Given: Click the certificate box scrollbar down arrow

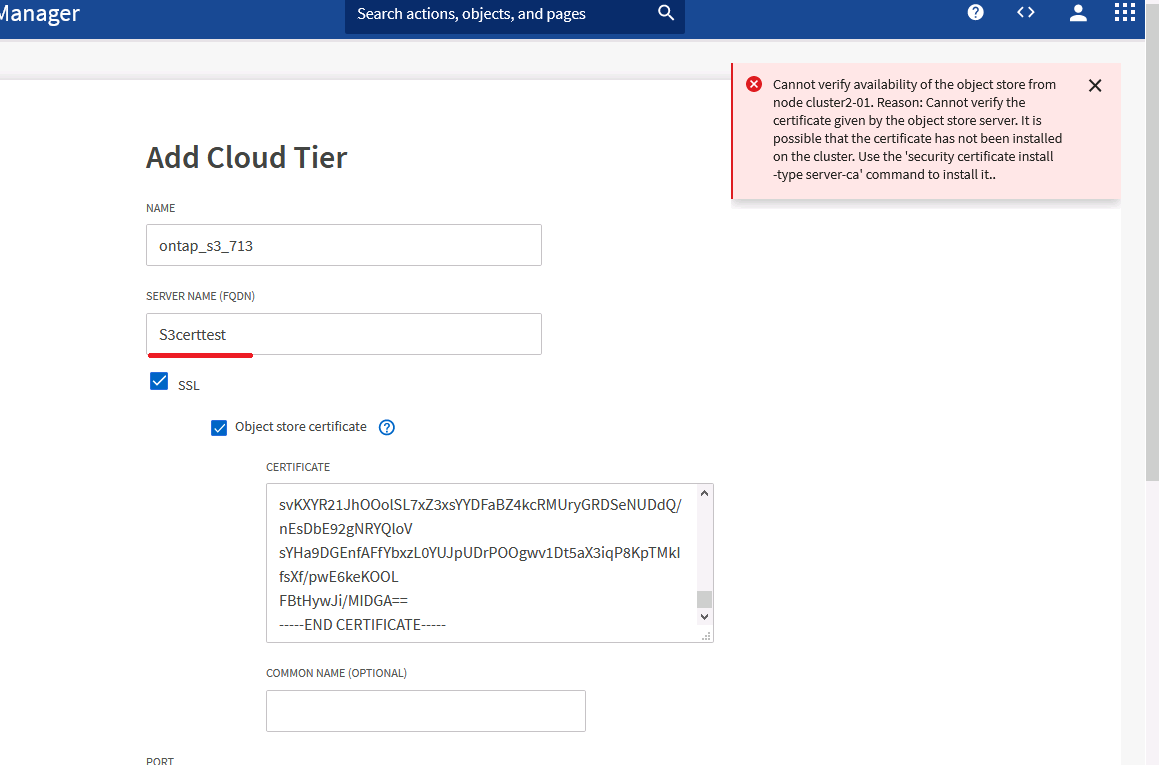Looking at the screenshot, I should (704, 617).
